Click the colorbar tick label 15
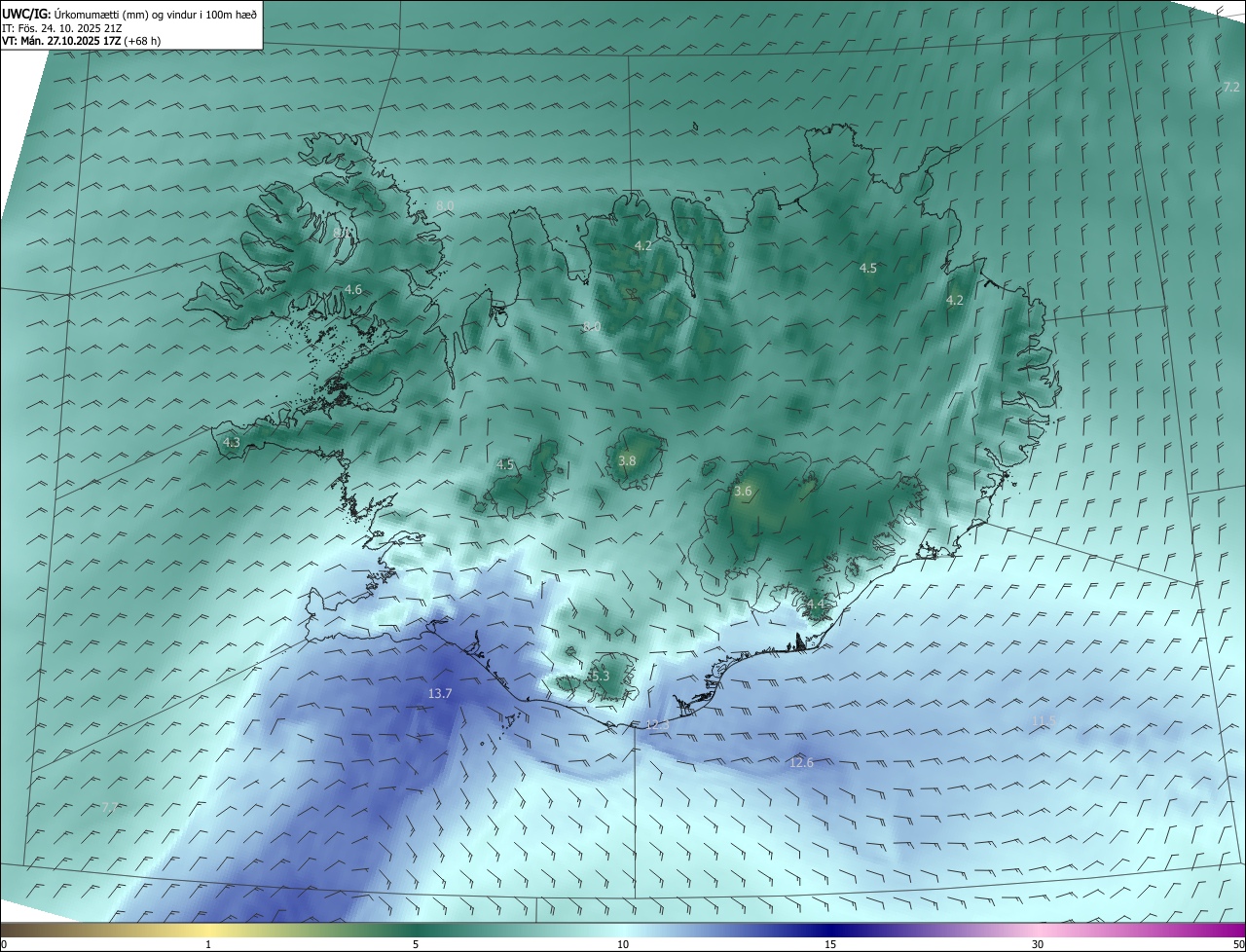 point(830,944)
